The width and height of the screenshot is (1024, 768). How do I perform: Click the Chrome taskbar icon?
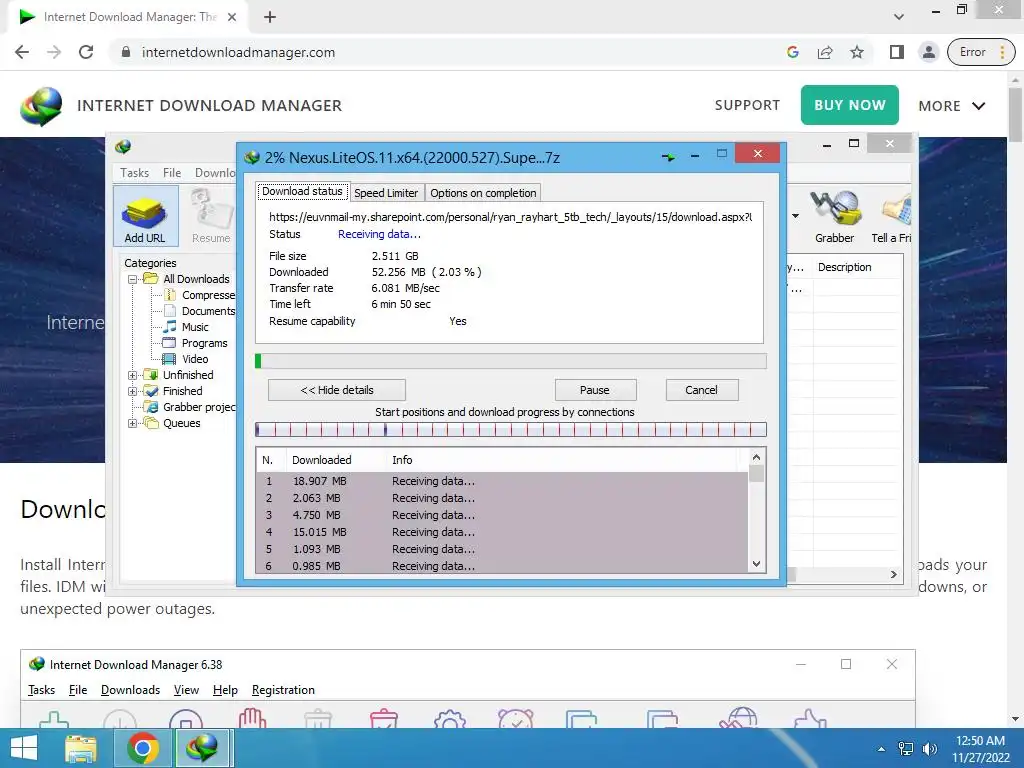pos(143,748)
